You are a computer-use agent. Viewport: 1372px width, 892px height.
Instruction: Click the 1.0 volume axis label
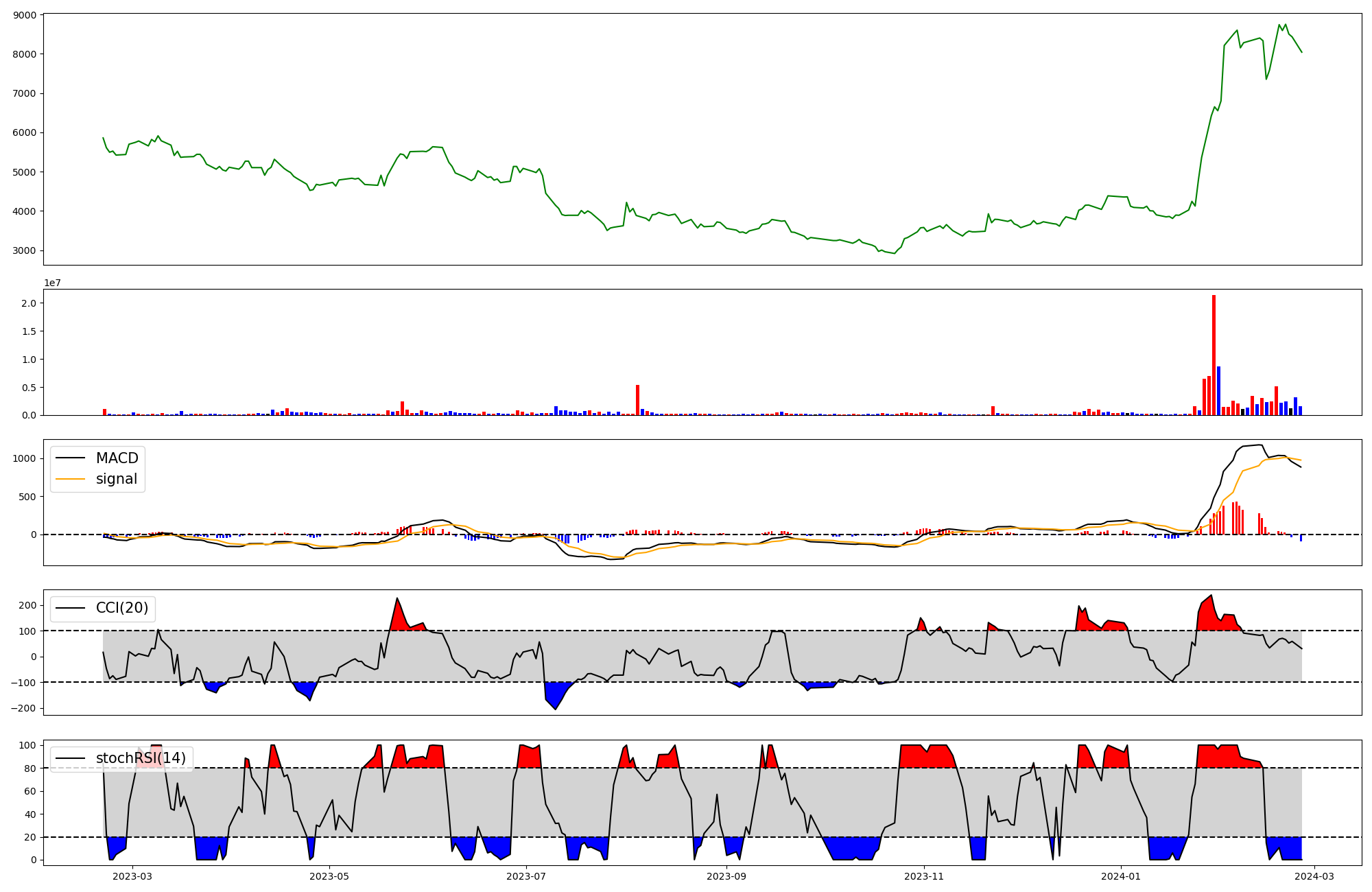point(29,360)
